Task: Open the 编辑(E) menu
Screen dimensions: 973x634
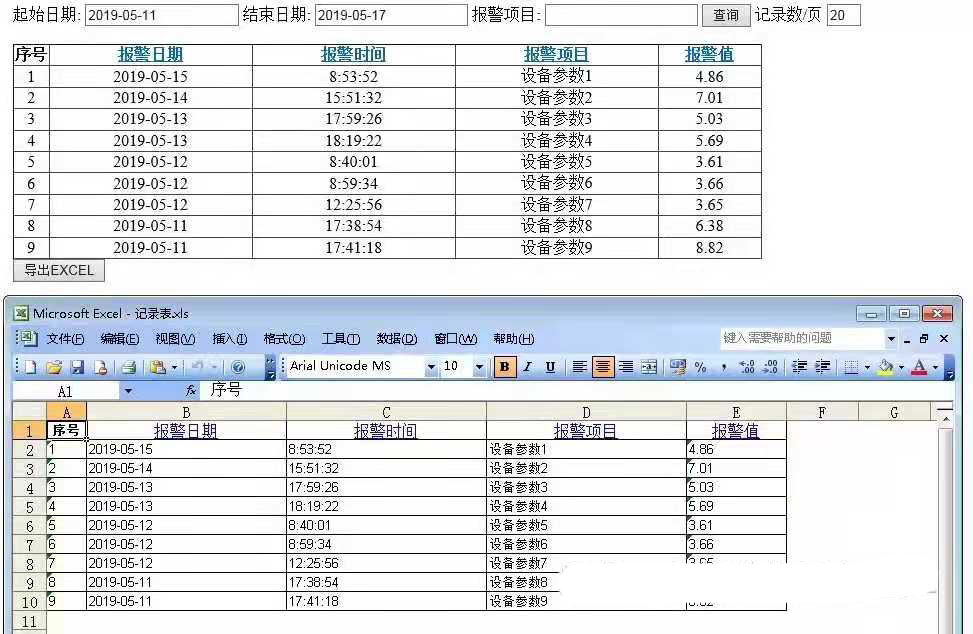Action: pyautogui.click(x=120, y=339)
